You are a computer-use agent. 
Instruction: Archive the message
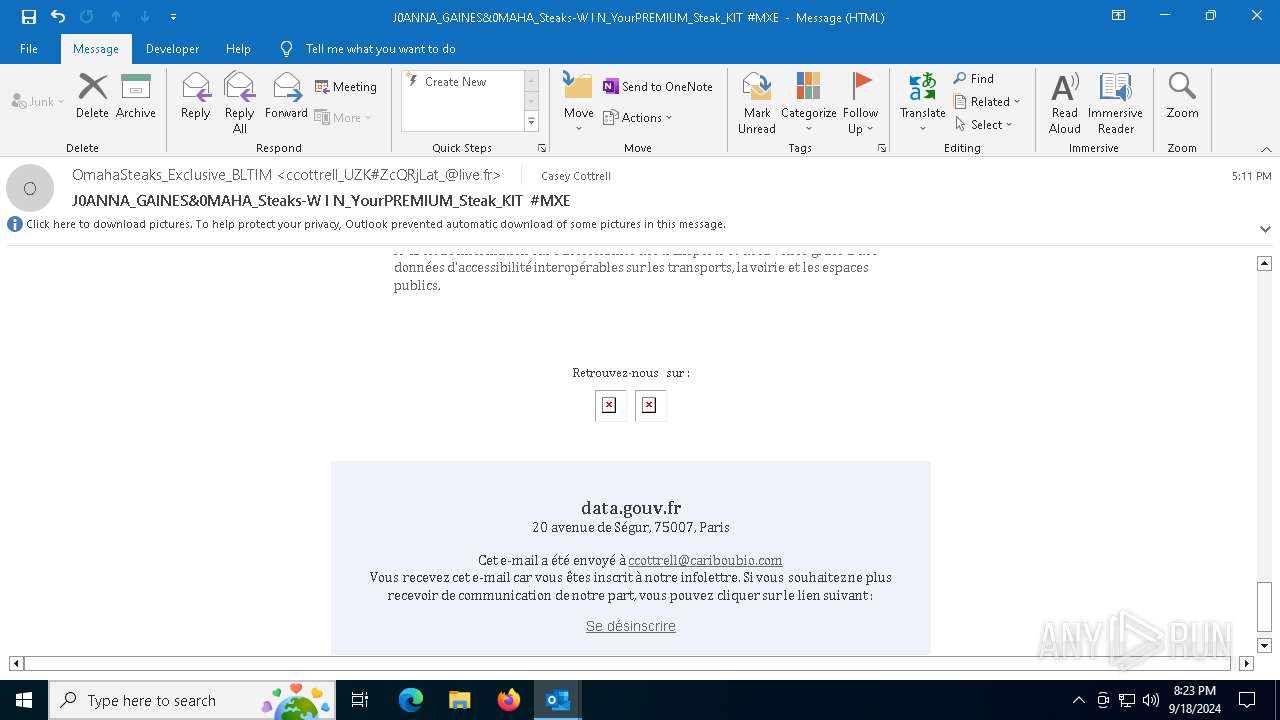[136, 96]
